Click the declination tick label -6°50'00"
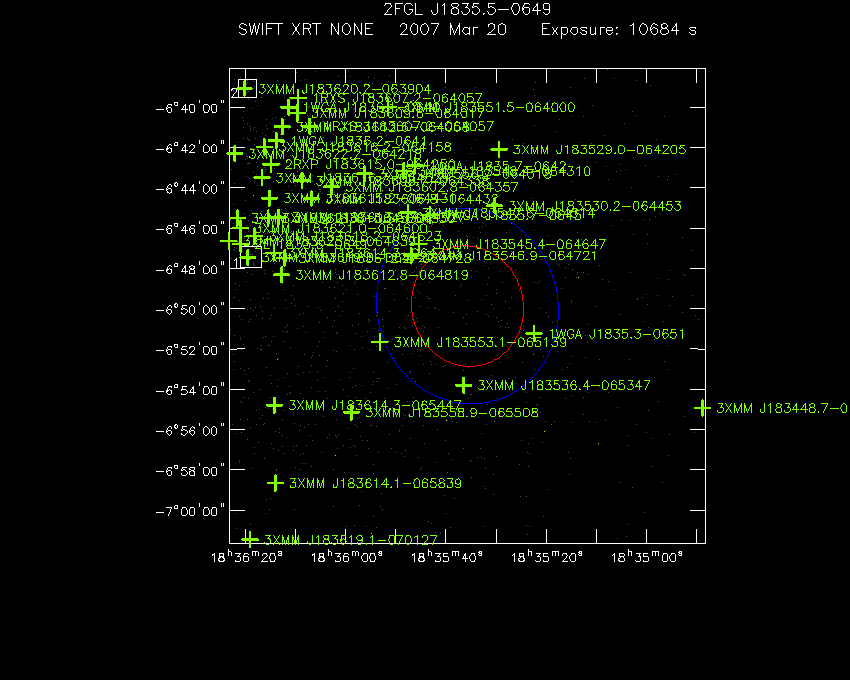850x680 pixels. [190, 310]
